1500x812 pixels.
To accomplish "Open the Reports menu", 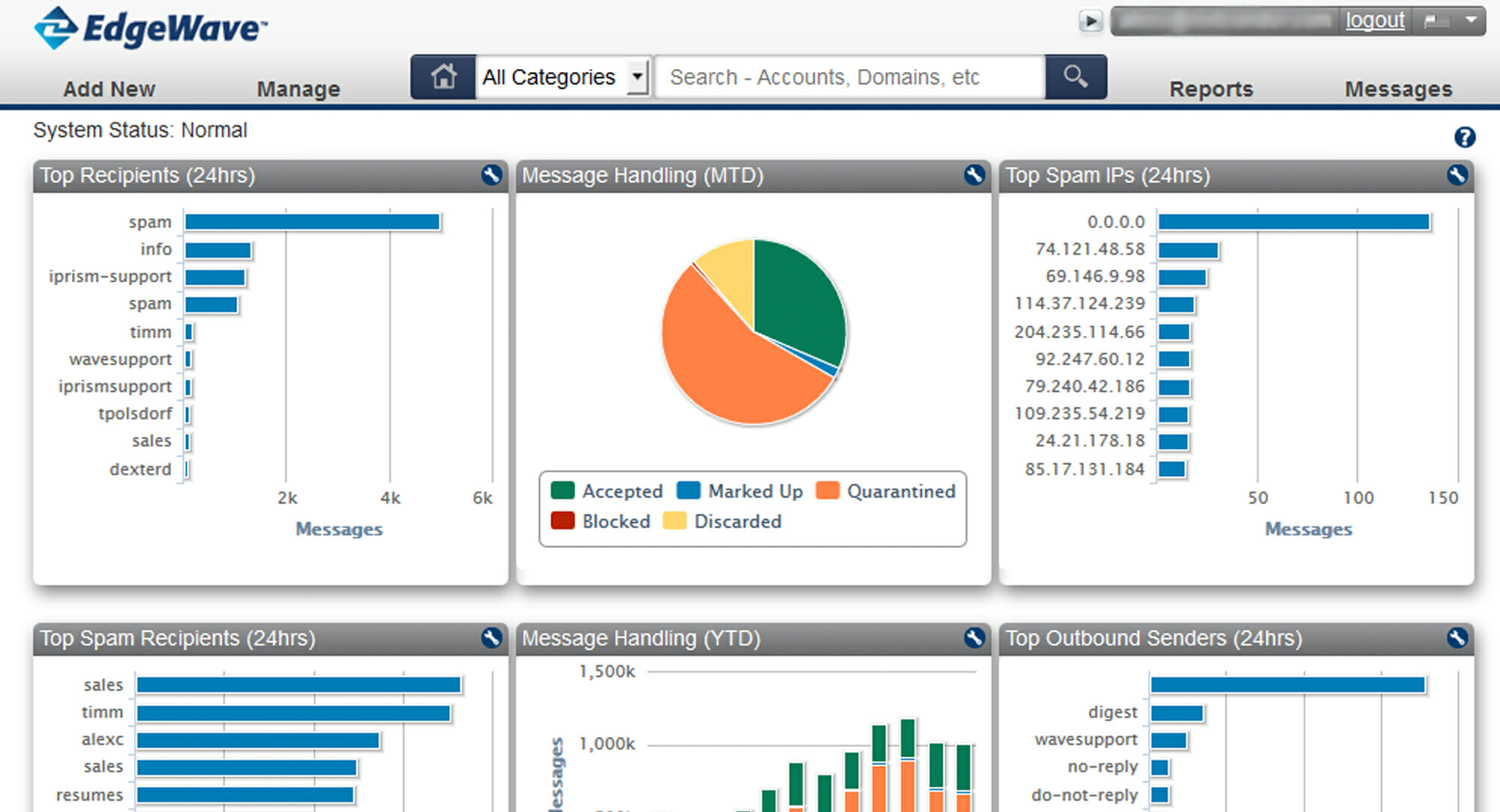I will coord(1210,88).
